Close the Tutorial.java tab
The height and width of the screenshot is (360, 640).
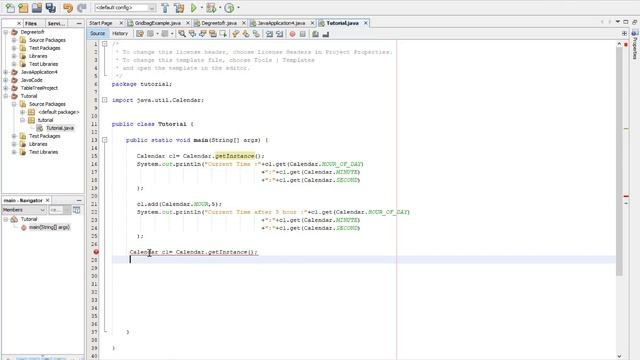[x=366, y=23]
